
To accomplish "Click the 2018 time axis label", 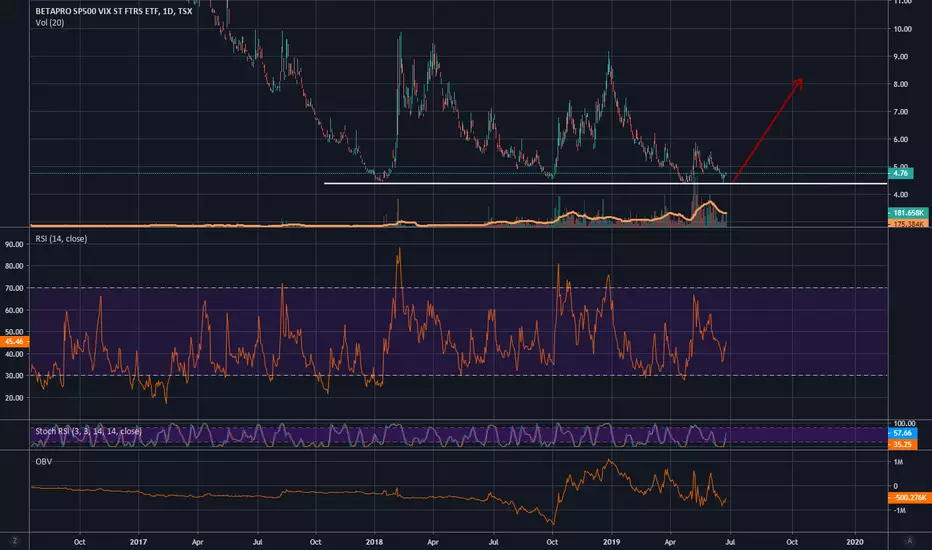I will pyautogui.click(x=374, y=542).
